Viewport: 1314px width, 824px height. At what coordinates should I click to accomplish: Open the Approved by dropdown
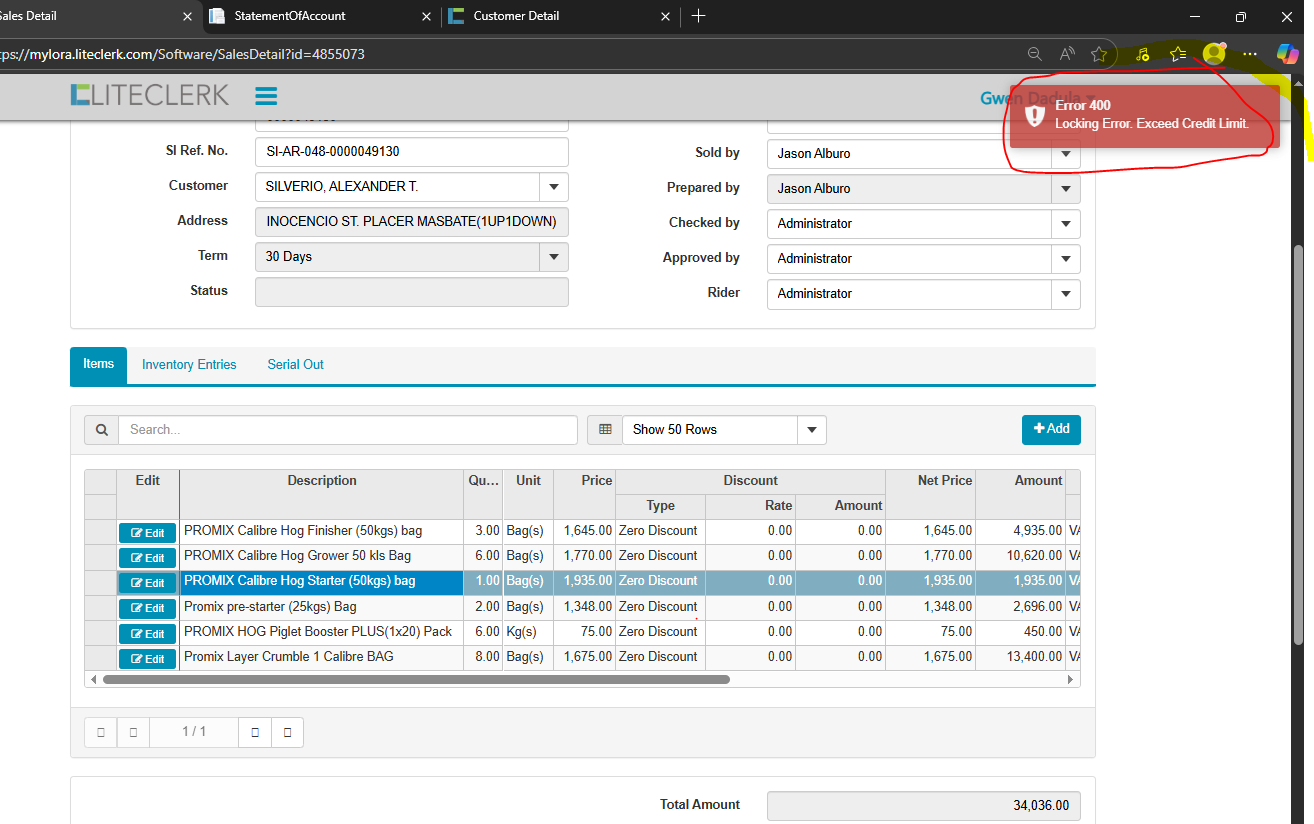pos(1065,259)
